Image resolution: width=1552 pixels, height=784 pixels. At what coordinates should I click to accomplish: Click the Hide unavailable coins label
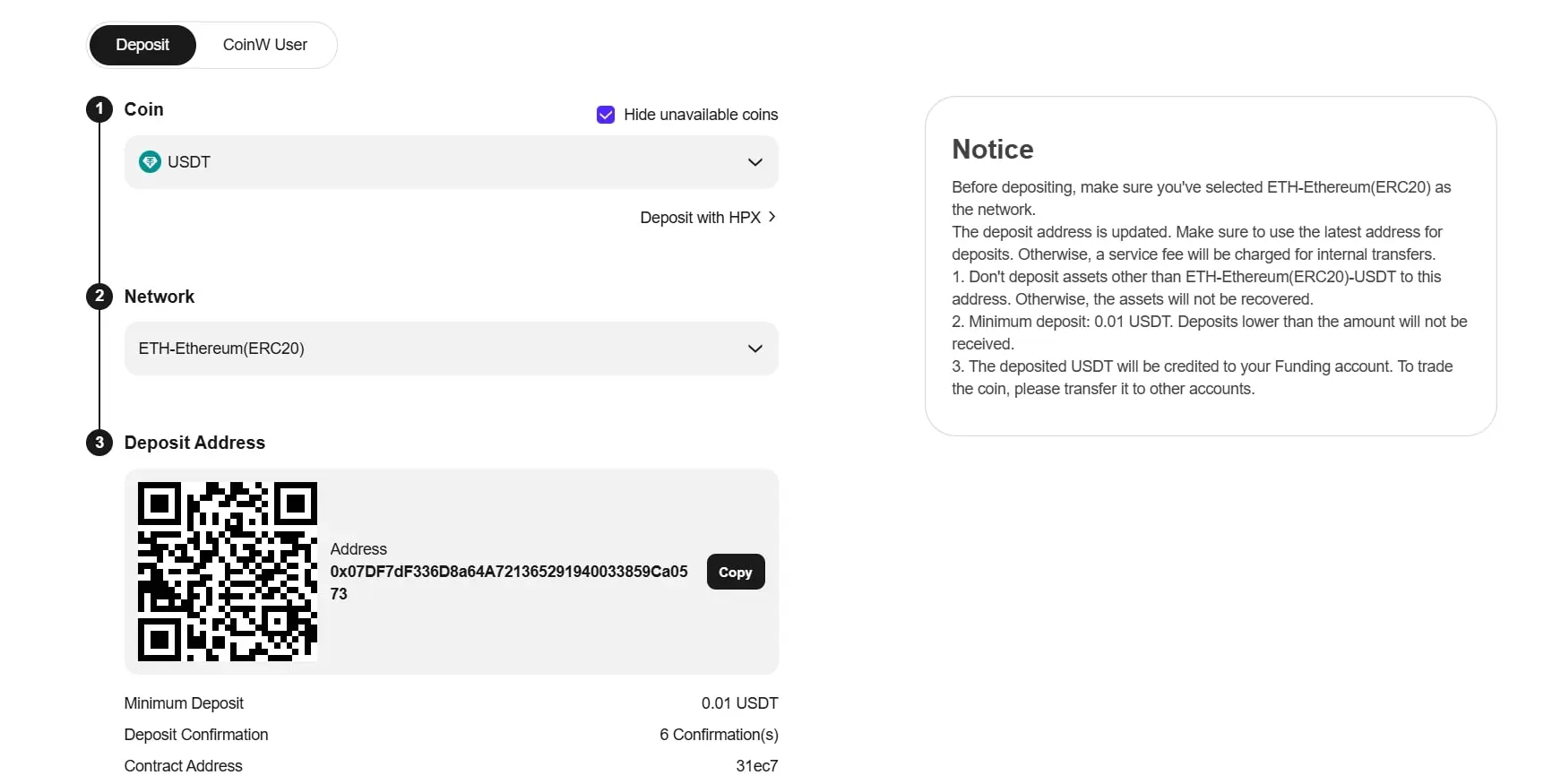[x=701, y=115]
